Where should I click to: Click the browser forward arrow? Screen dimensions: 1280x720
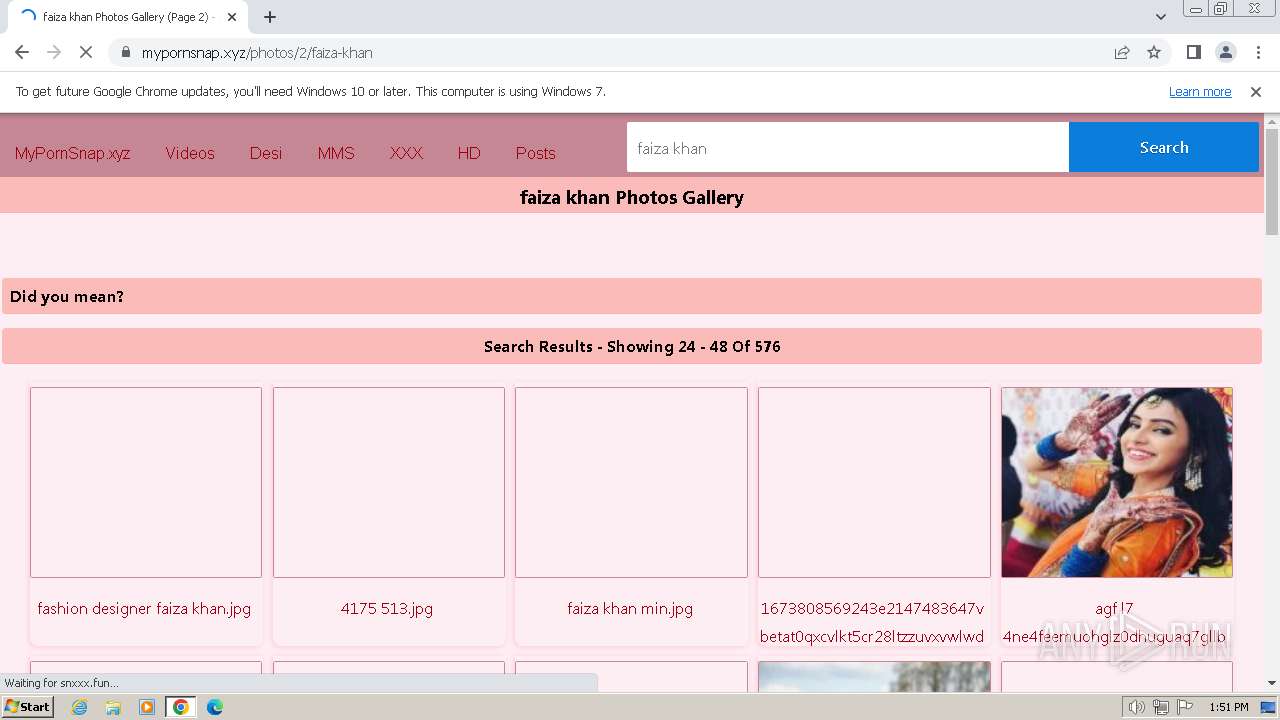coord(54,52)
